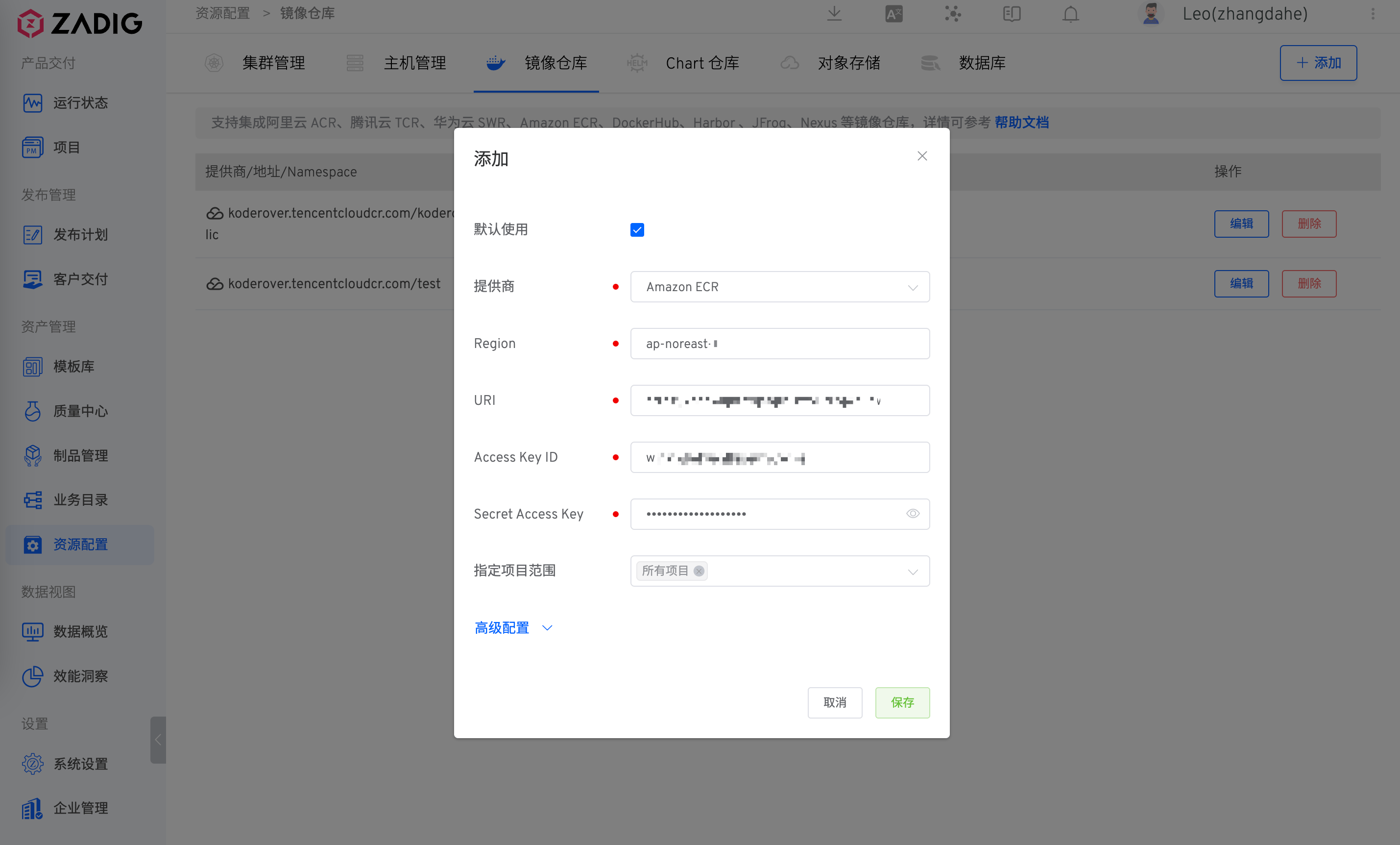Uncheck the 默认使用 checkbox
The image size is (1400, 845).
(x=637, y=230)
